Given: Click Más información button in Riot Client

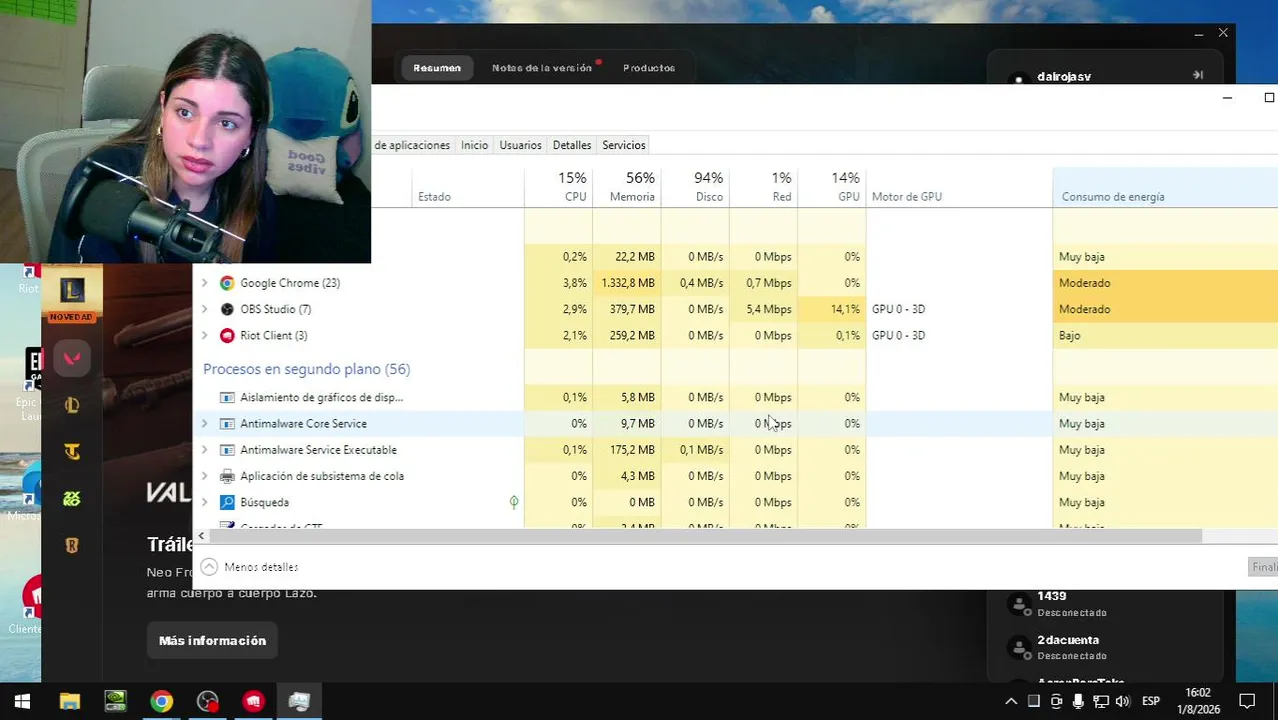Looking at the screenshot, I should 212,640.
